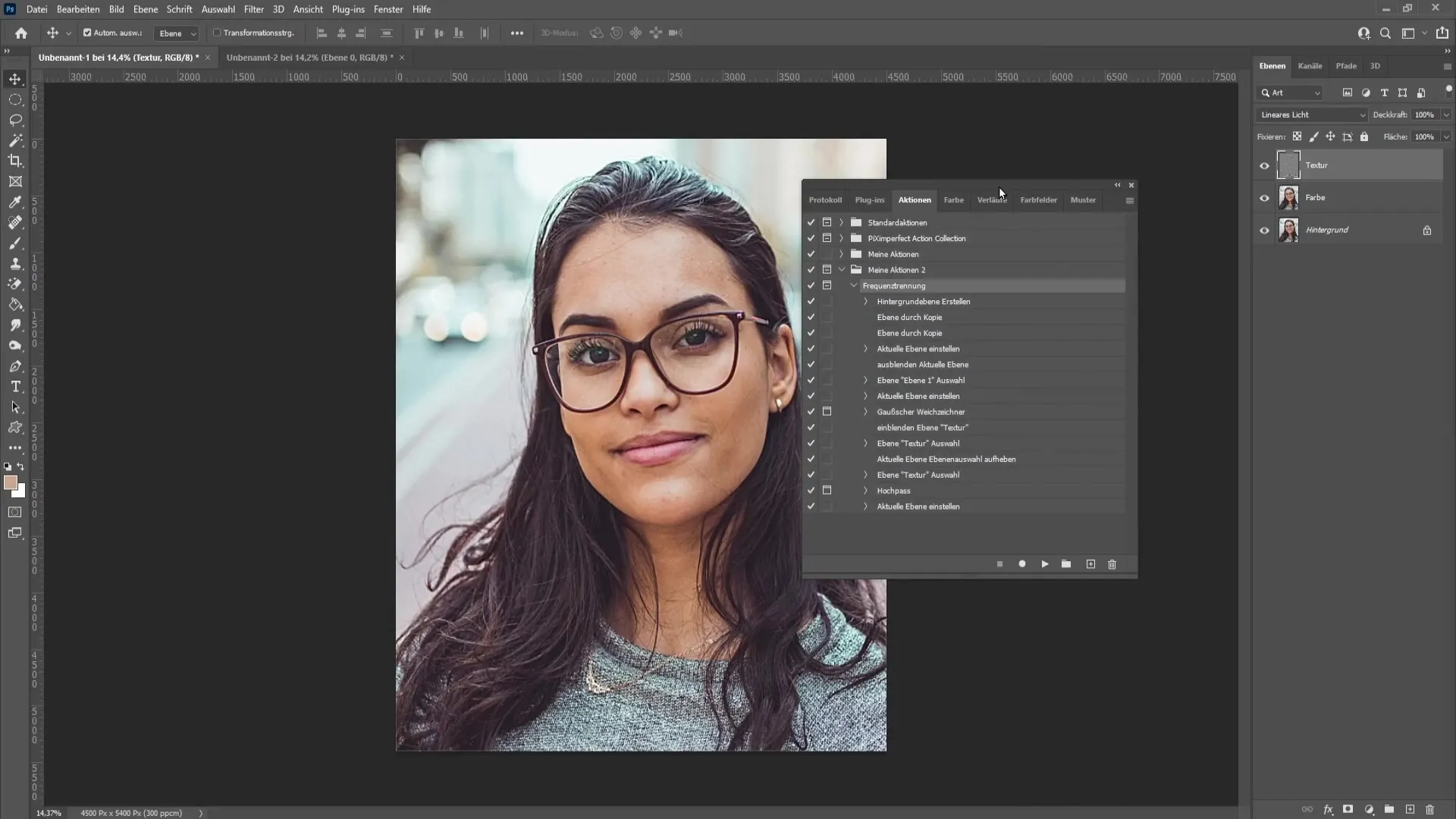Image resolution: width=1456 pixels, height=819 pixels.
Task: Reset default foreground background colors
Action: (8, 467)
